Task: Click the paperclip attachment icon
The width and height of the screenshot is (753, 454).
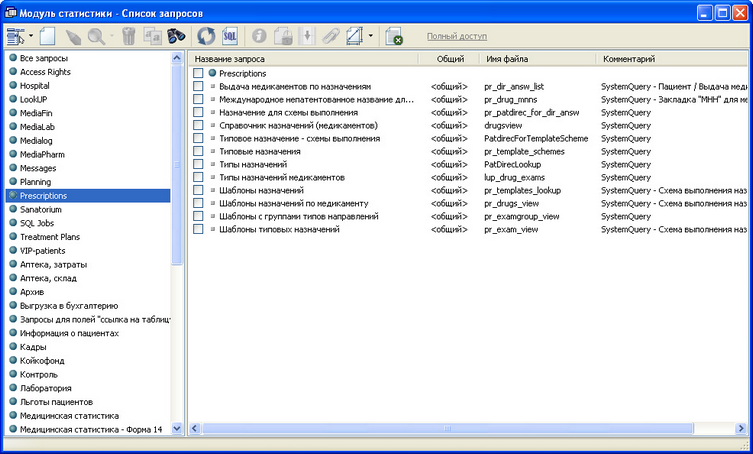Action: point(331,36)
